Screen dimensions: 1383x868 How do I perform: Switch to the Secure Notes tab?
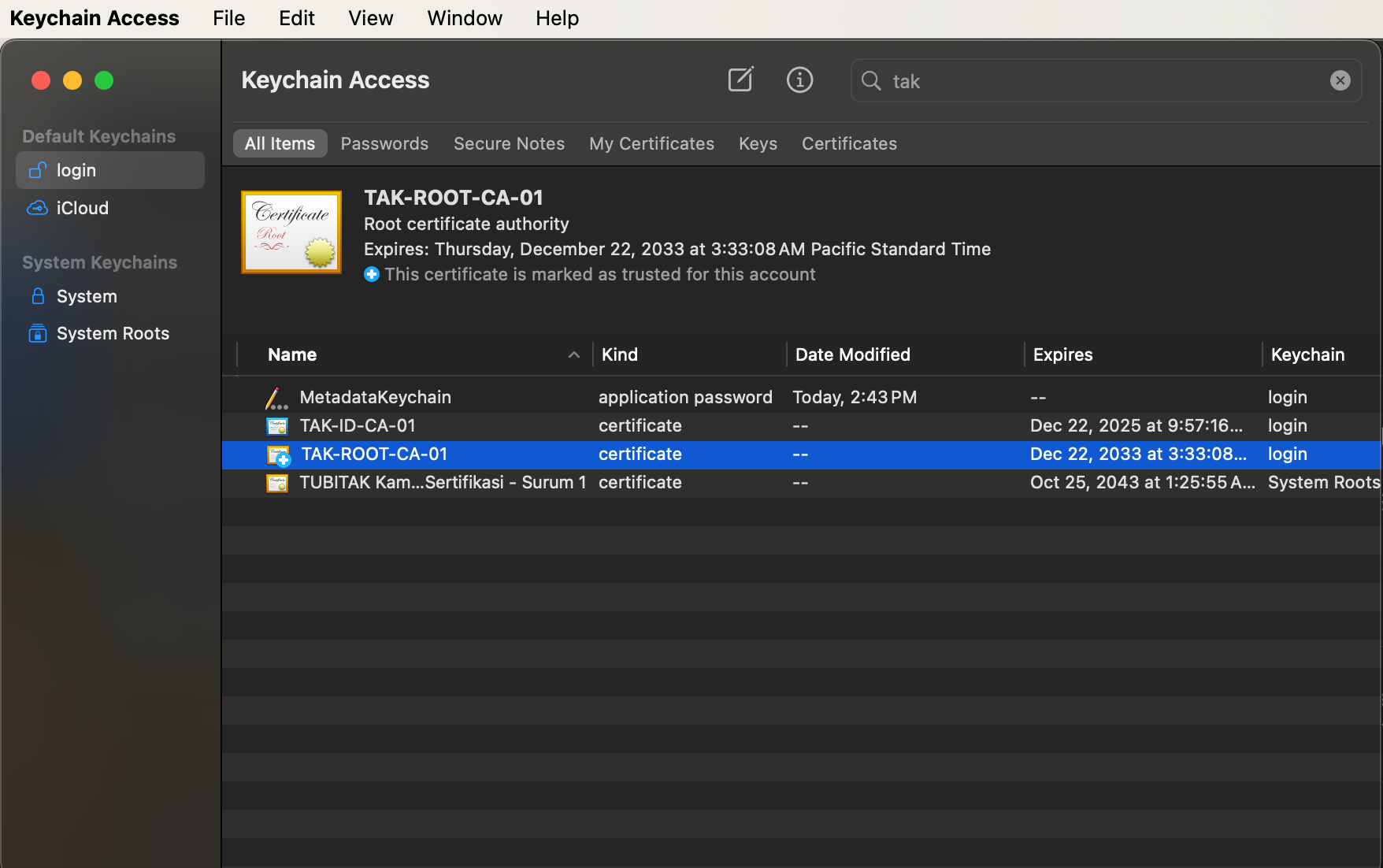coord(509,143)
